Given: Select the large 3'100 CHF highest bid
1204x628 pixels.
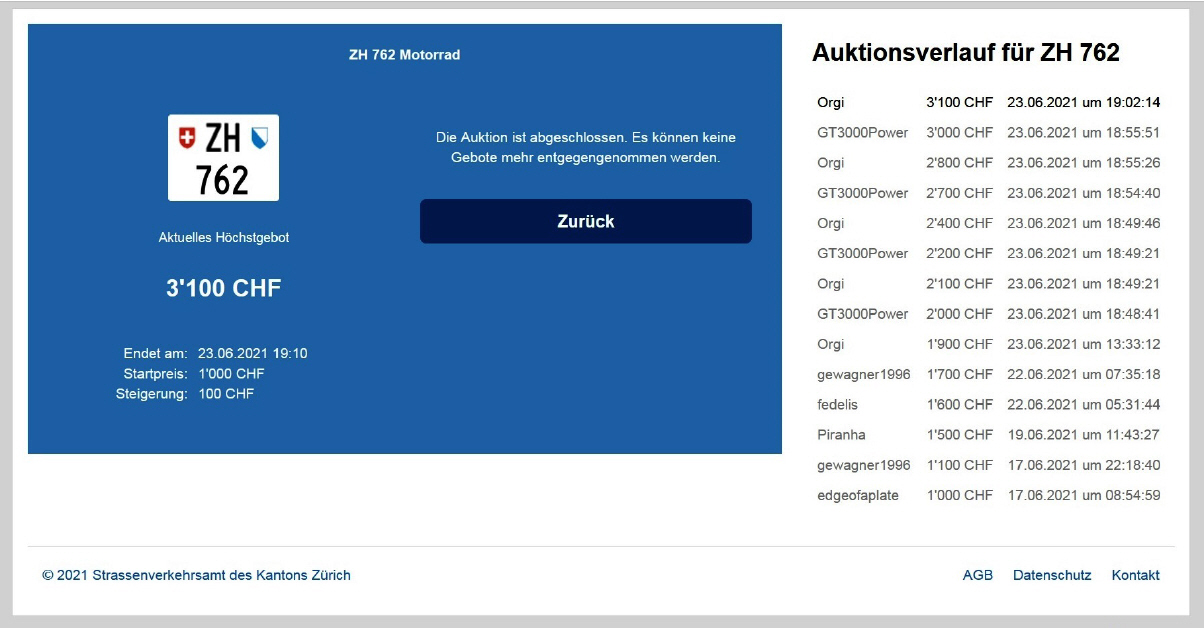Looking at the screenshot, I should tap(223, 289).
